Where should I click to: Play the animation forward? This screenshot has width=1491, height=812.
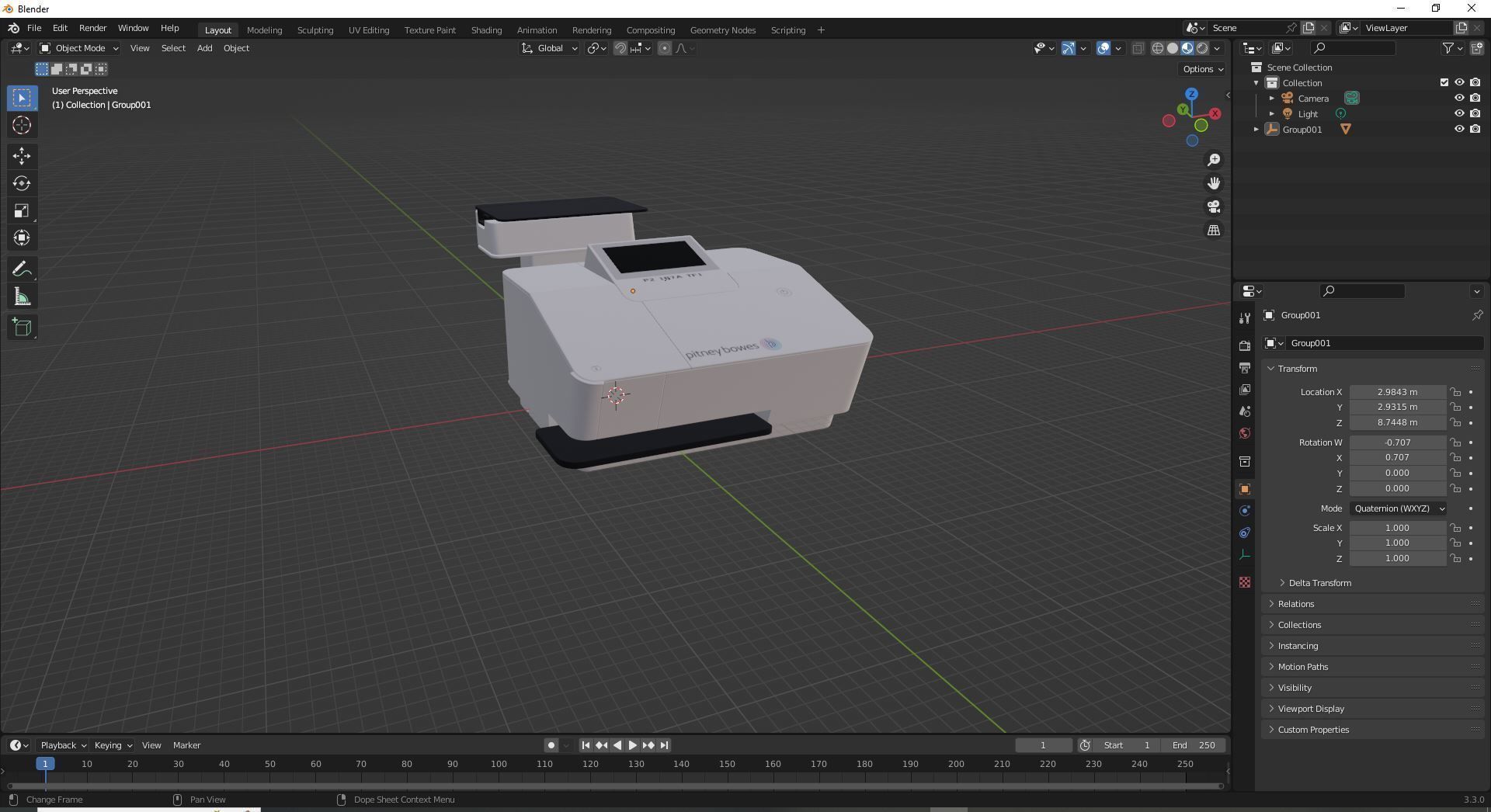click(632, 745)
